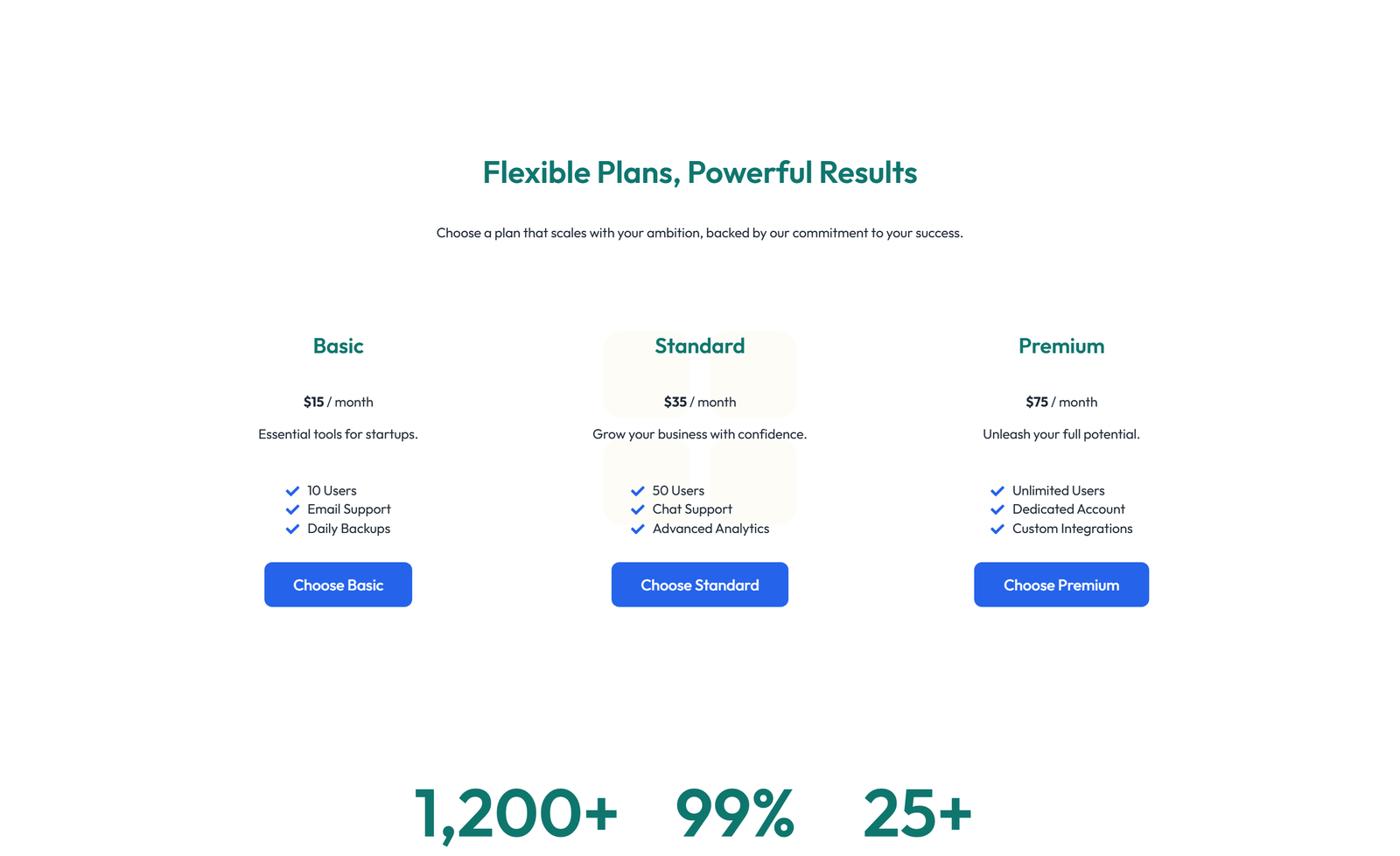Click the checkmark beside Dedicated Account
Screen dimensions: 1400x856
pos(997,509)
